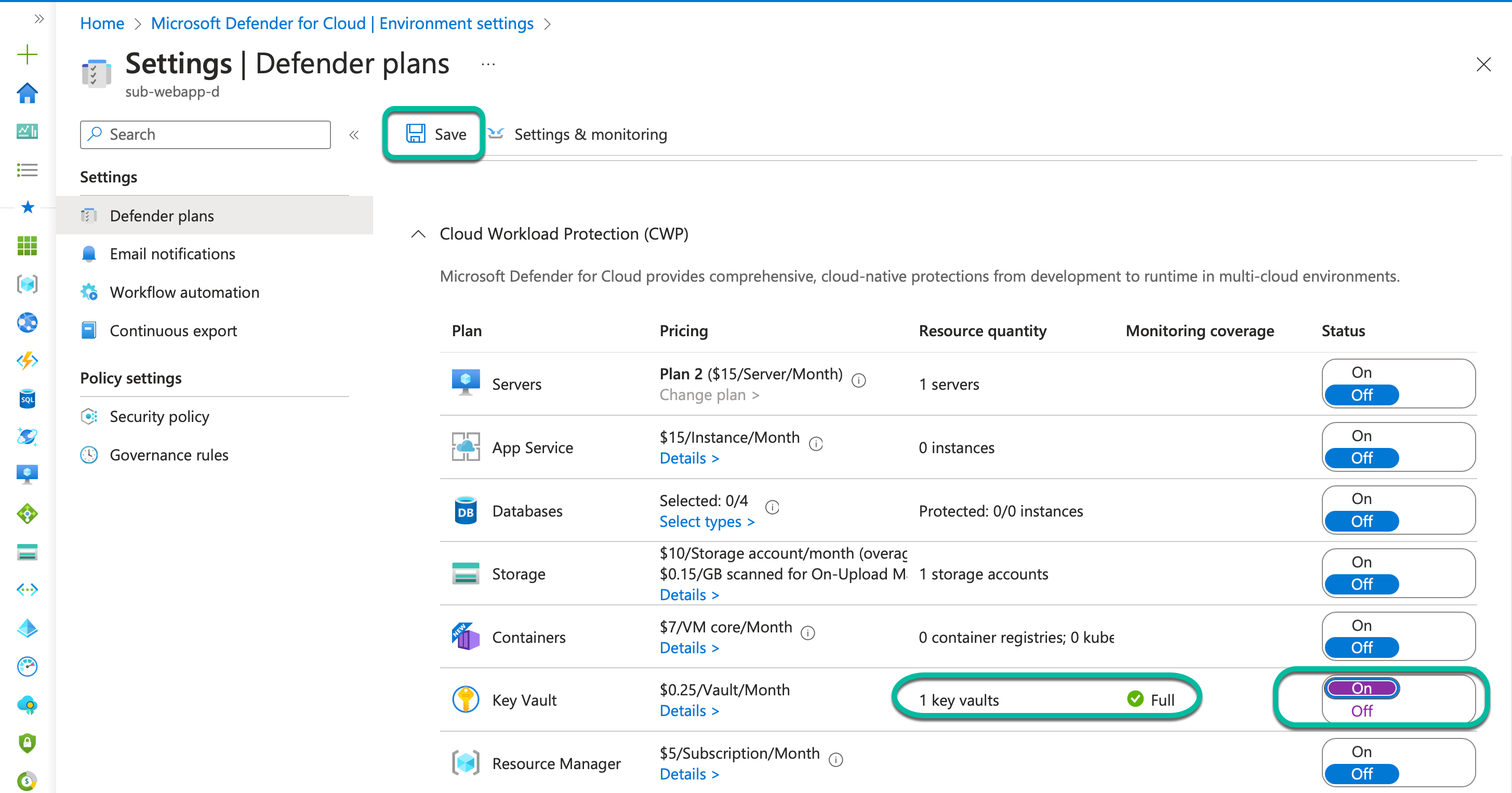Set Key Vault plan status to Off

1362,711
